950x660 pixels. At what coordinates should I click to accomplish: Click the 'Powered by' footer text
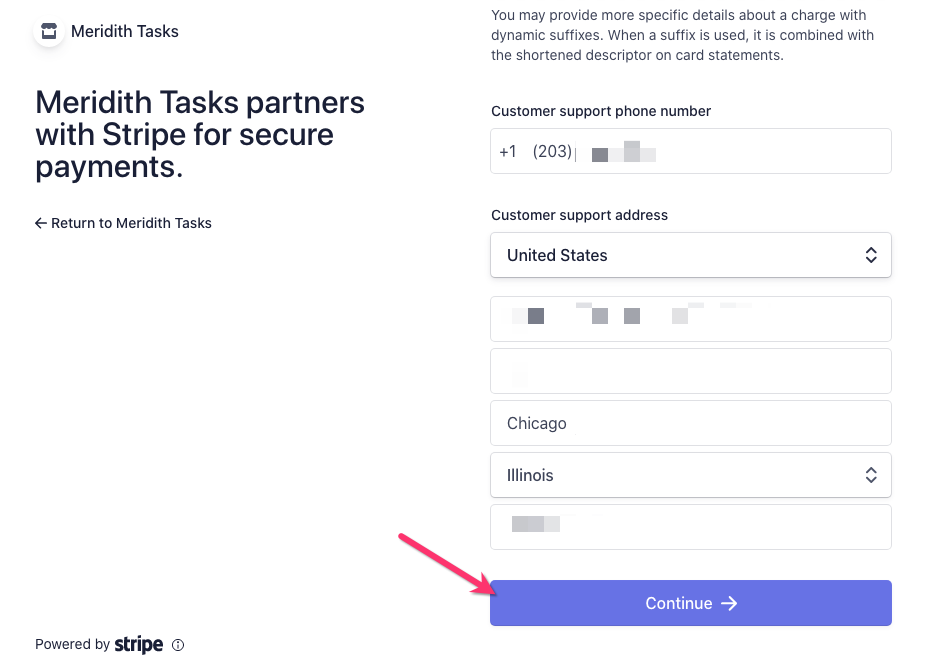pyautogui.click(x=72, y=645)
